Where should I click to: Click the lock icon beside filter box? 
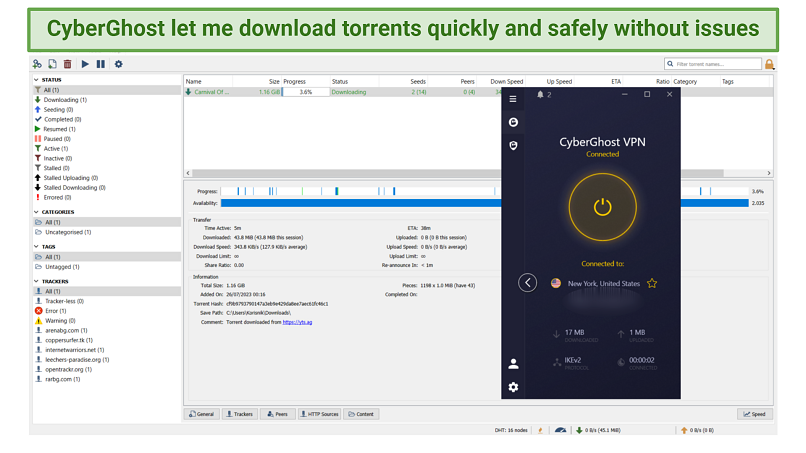[x=770, y=64]
